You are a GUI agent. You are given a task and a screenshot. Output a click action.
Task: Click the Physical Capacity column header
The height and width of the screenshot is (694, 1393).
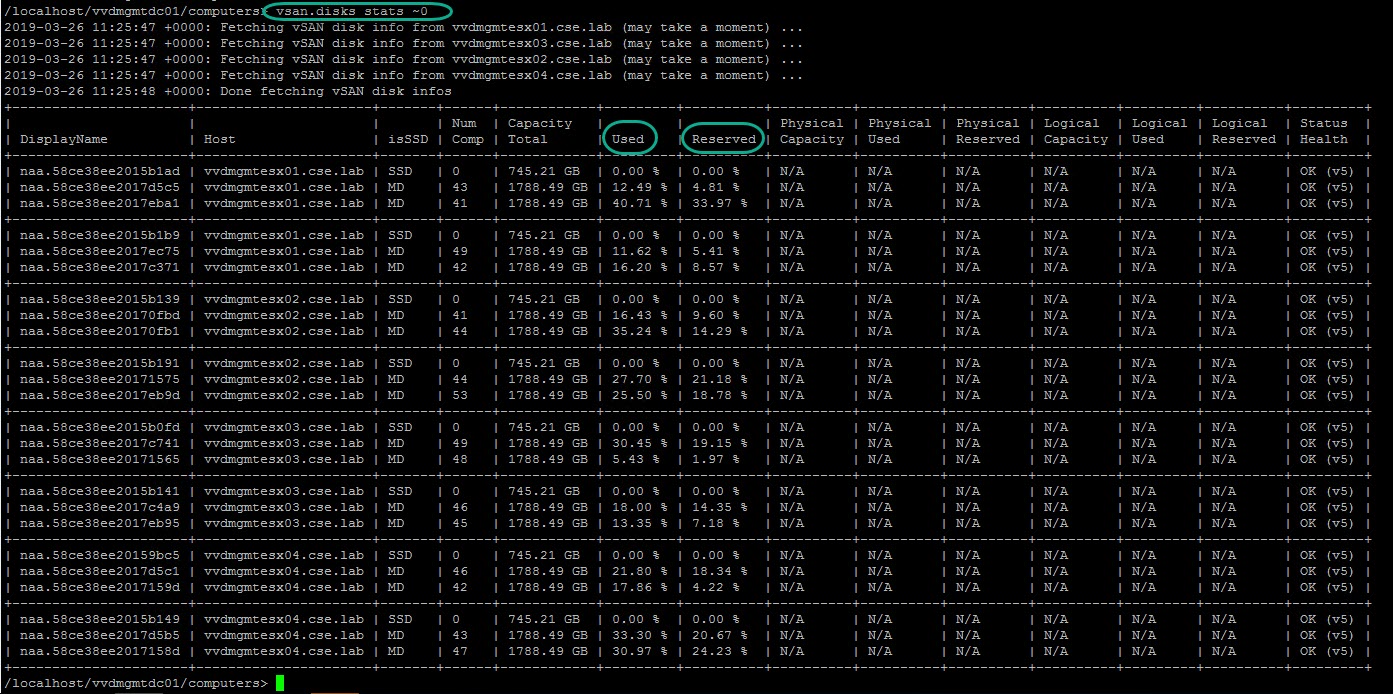pos(811,132)
